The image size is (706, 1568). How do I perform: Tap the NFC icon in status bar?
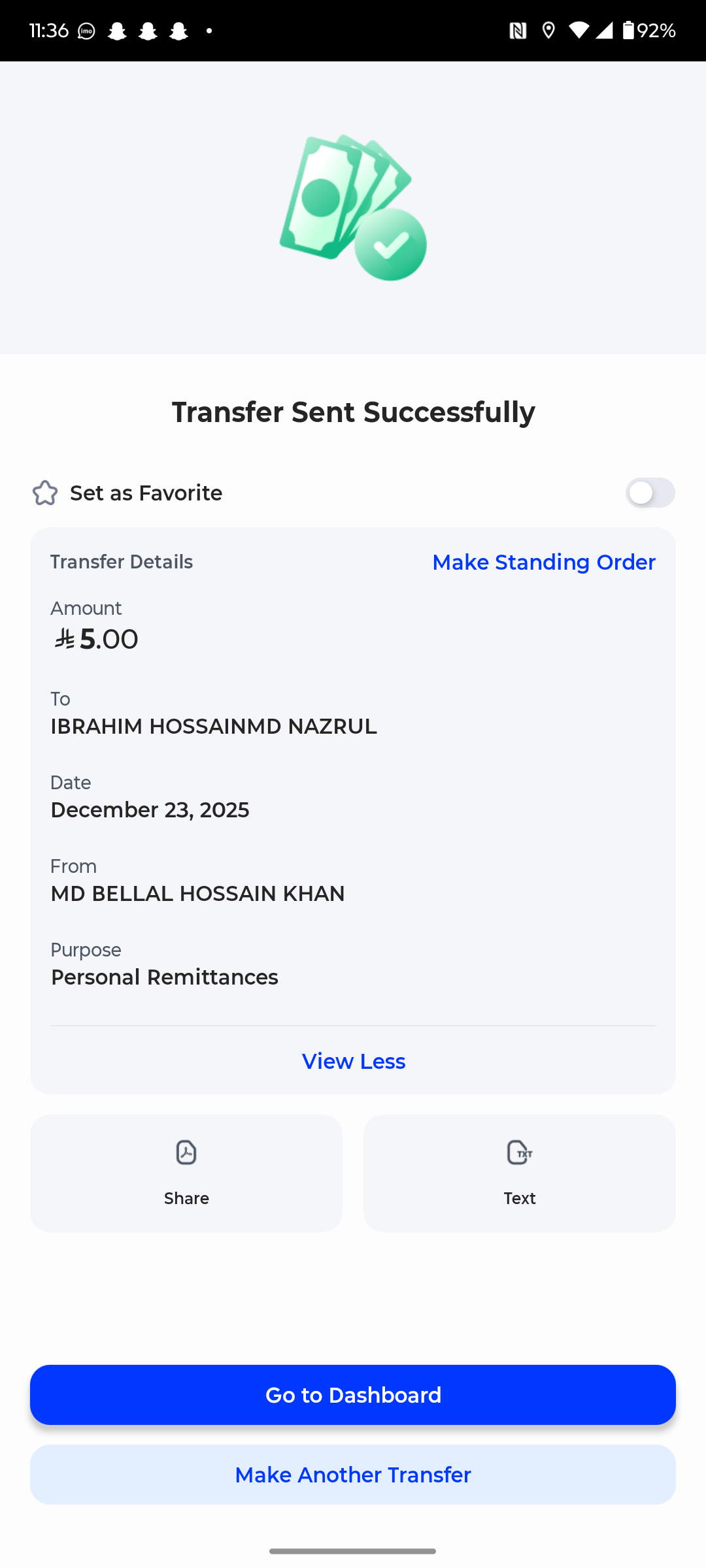tap(518, 31)
